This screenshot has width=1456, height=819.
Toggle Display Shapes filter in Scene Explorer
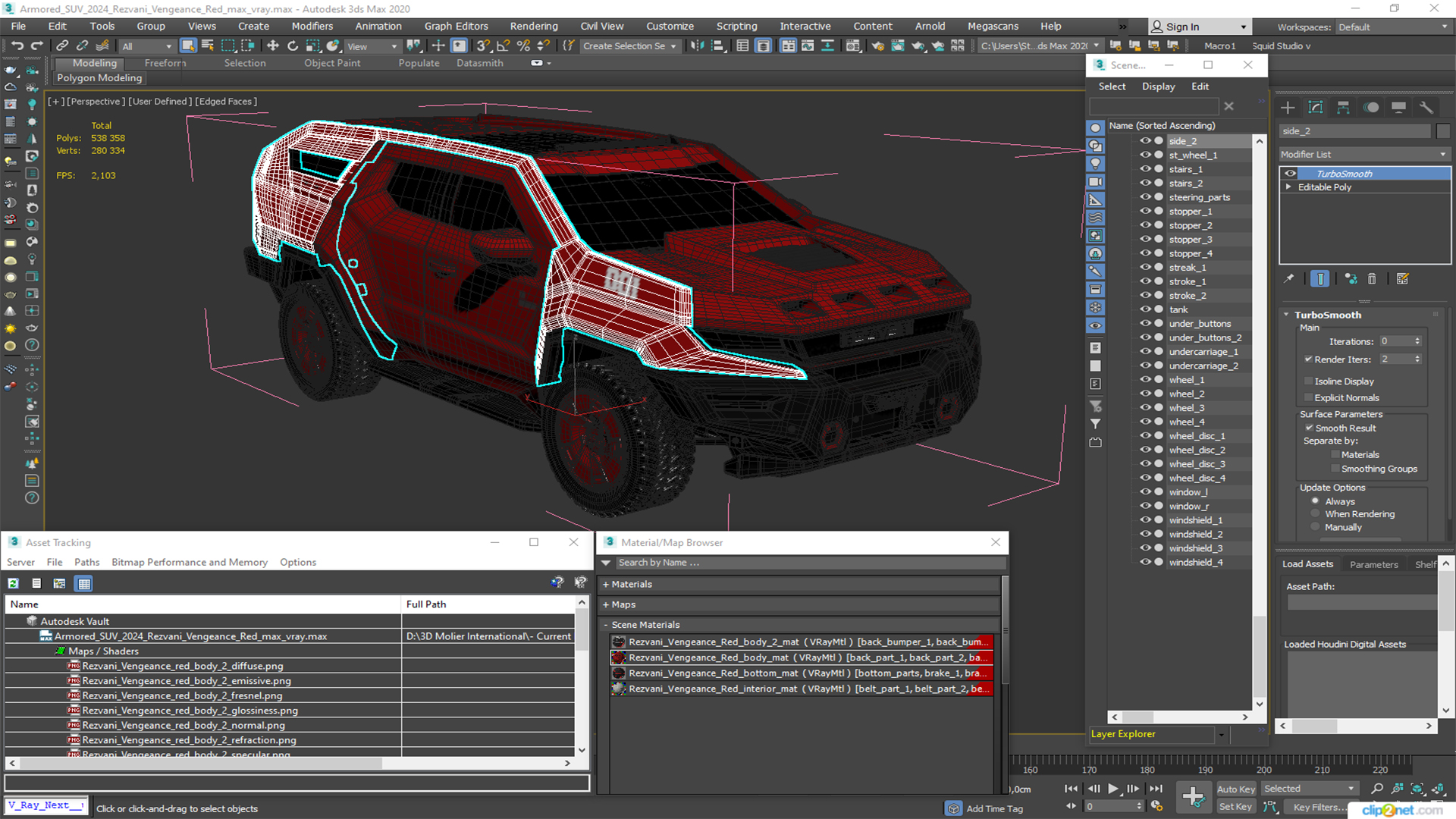coord(1096,146)
